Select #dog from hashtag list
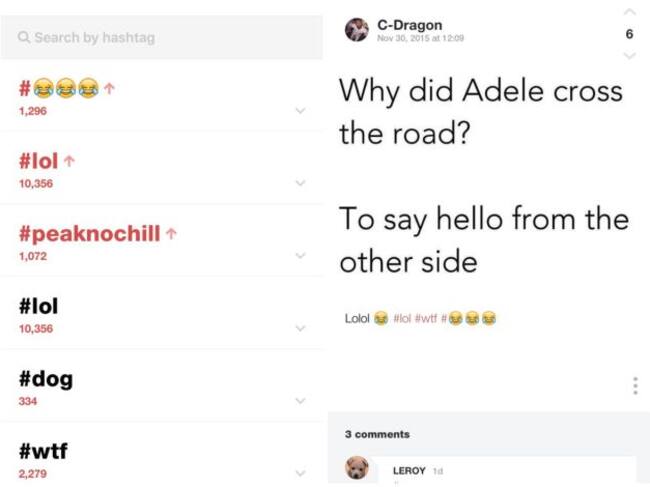The height and width of the screenshot is (487, 650). [x=46, y=380]
